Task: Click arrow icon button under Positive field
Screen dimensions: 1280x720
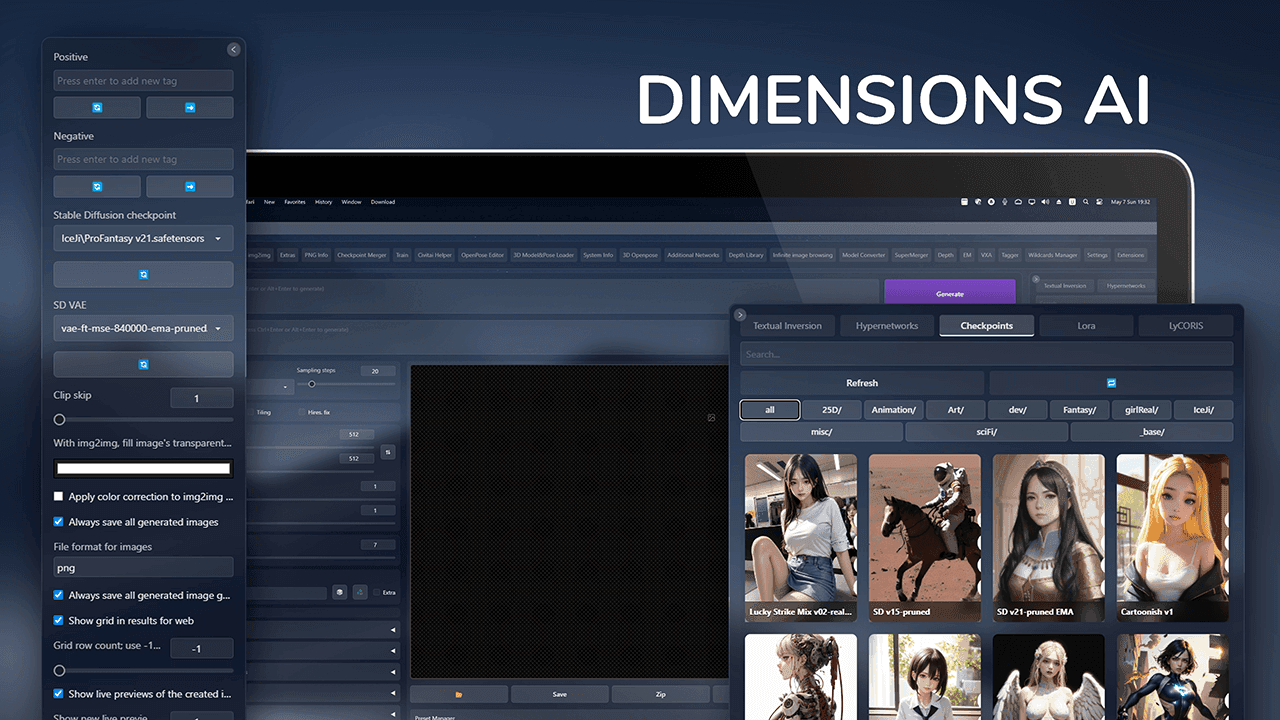Action: (190, 107)
